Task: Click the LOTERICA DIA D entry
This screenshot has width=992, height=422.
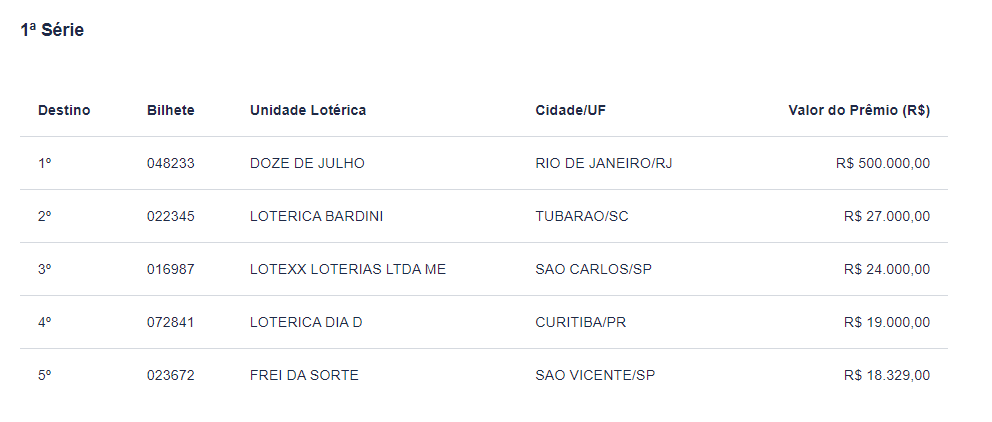Action: pos(306,323)
